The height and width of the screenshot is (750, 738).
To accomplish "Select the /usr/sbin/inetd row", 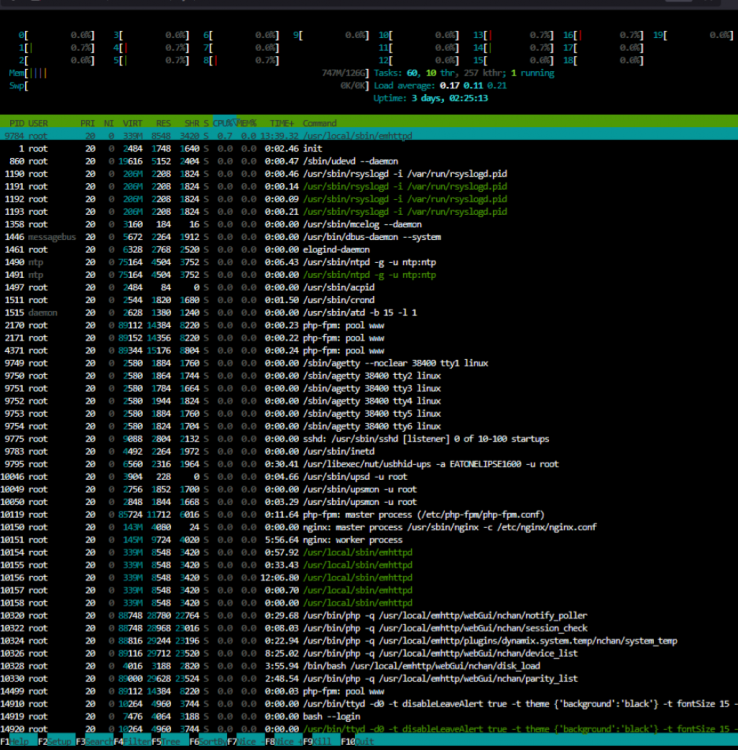I will click(369, 452).
